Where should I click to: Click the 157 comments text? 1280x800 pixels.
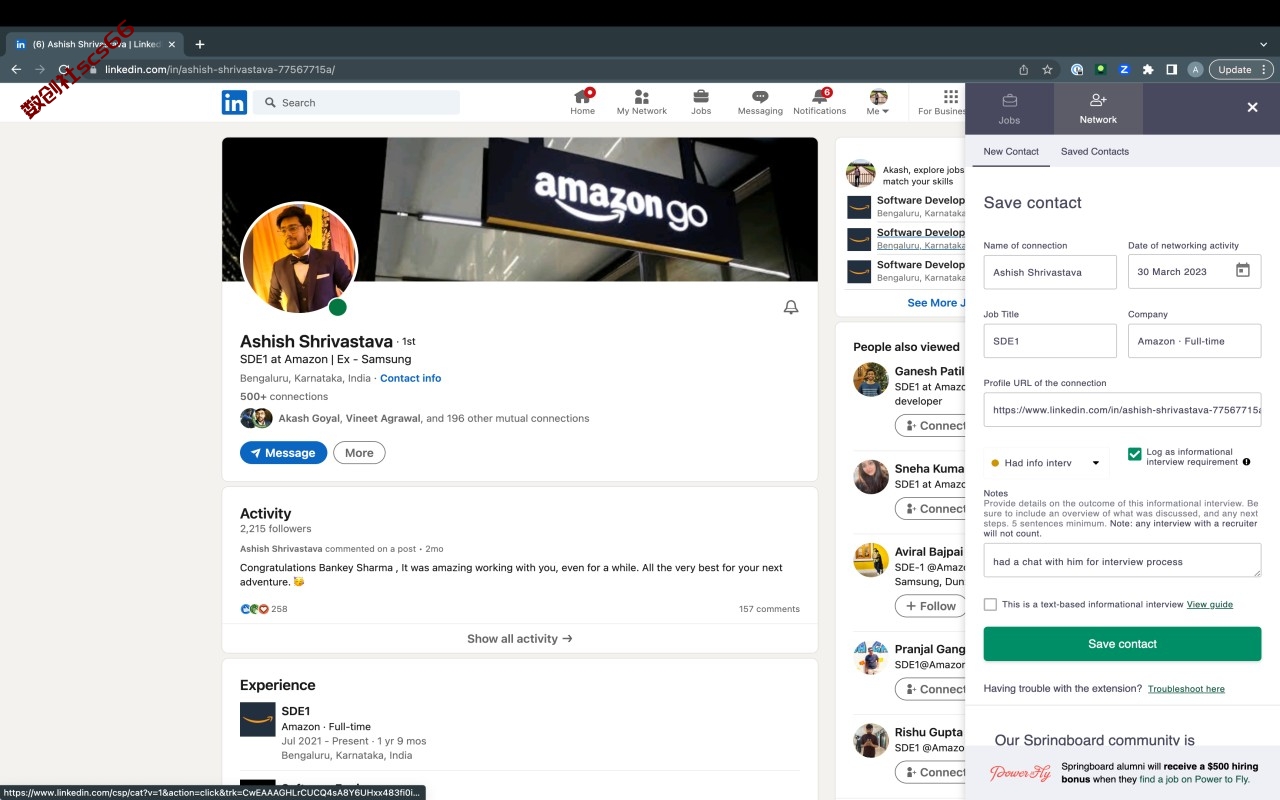(x=769, y=608)
